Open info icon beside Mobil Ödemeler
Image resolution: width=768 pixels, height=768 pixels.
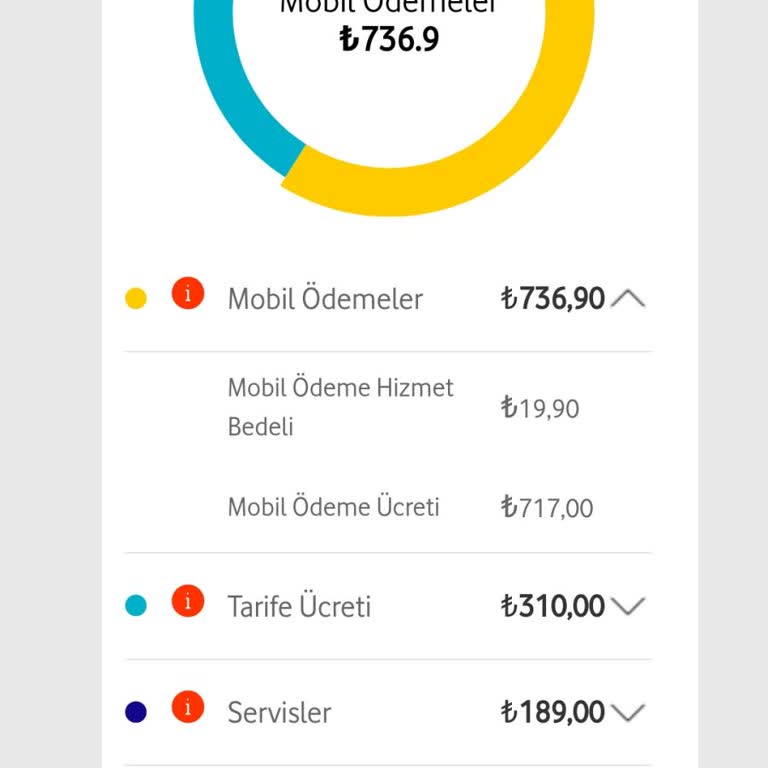(188, 293)
